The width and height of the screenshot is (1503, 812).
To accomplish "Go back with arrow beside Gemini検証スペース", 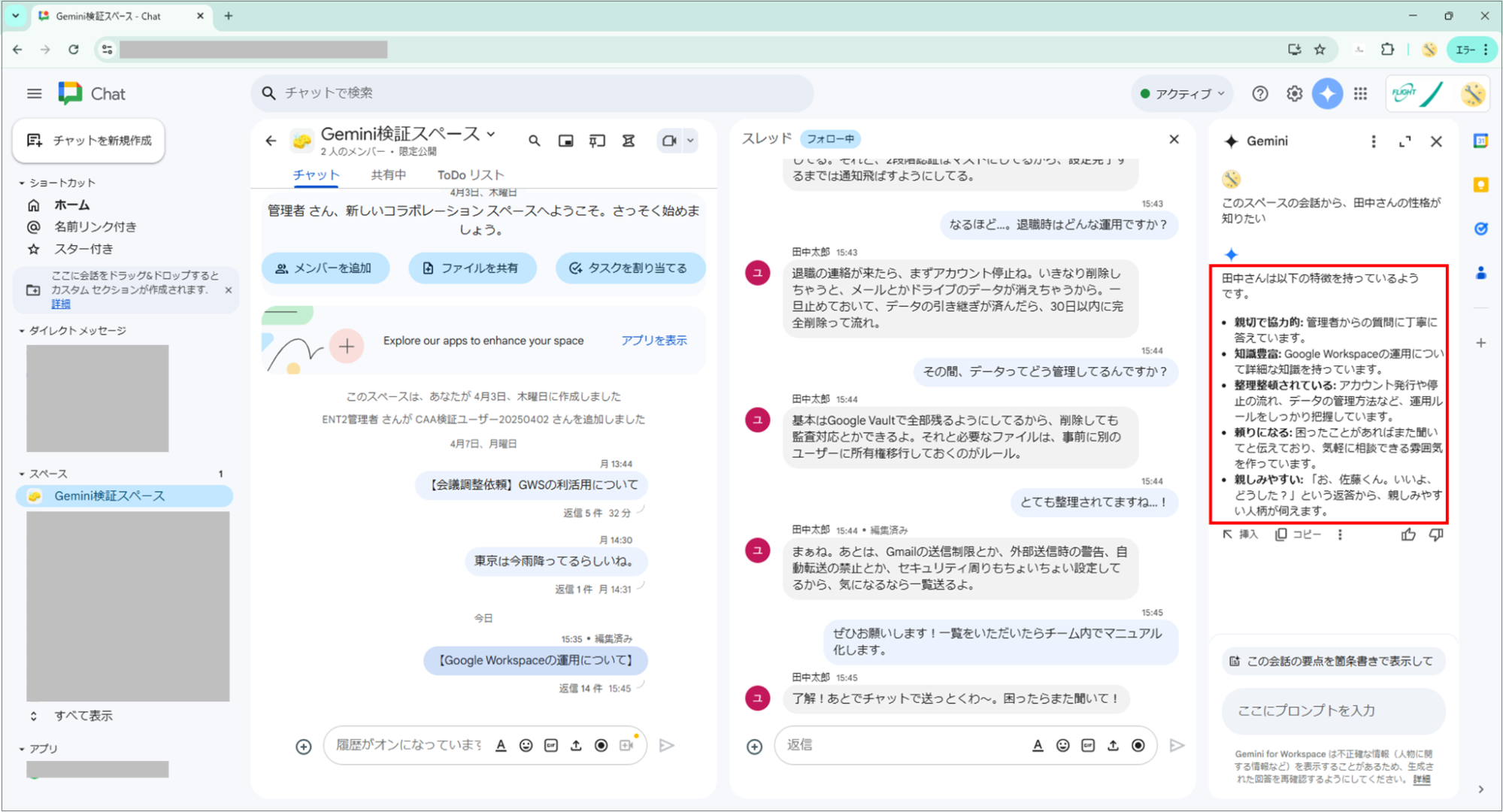I will click(271, 141).
